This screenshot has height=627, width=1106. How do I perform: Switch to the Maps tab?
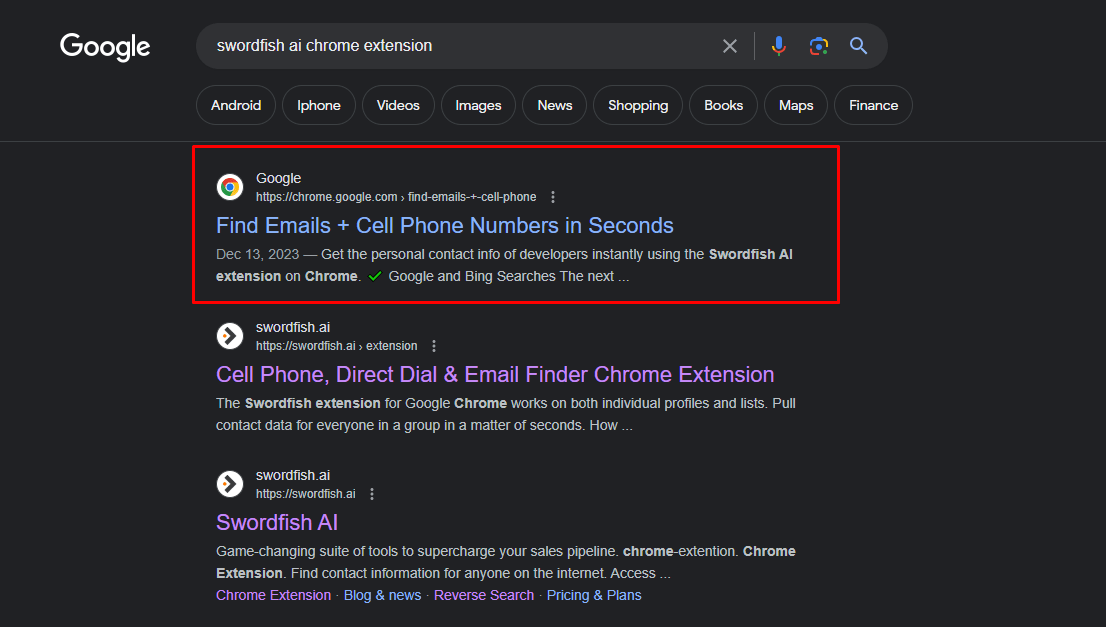click(x=796, y=105)
